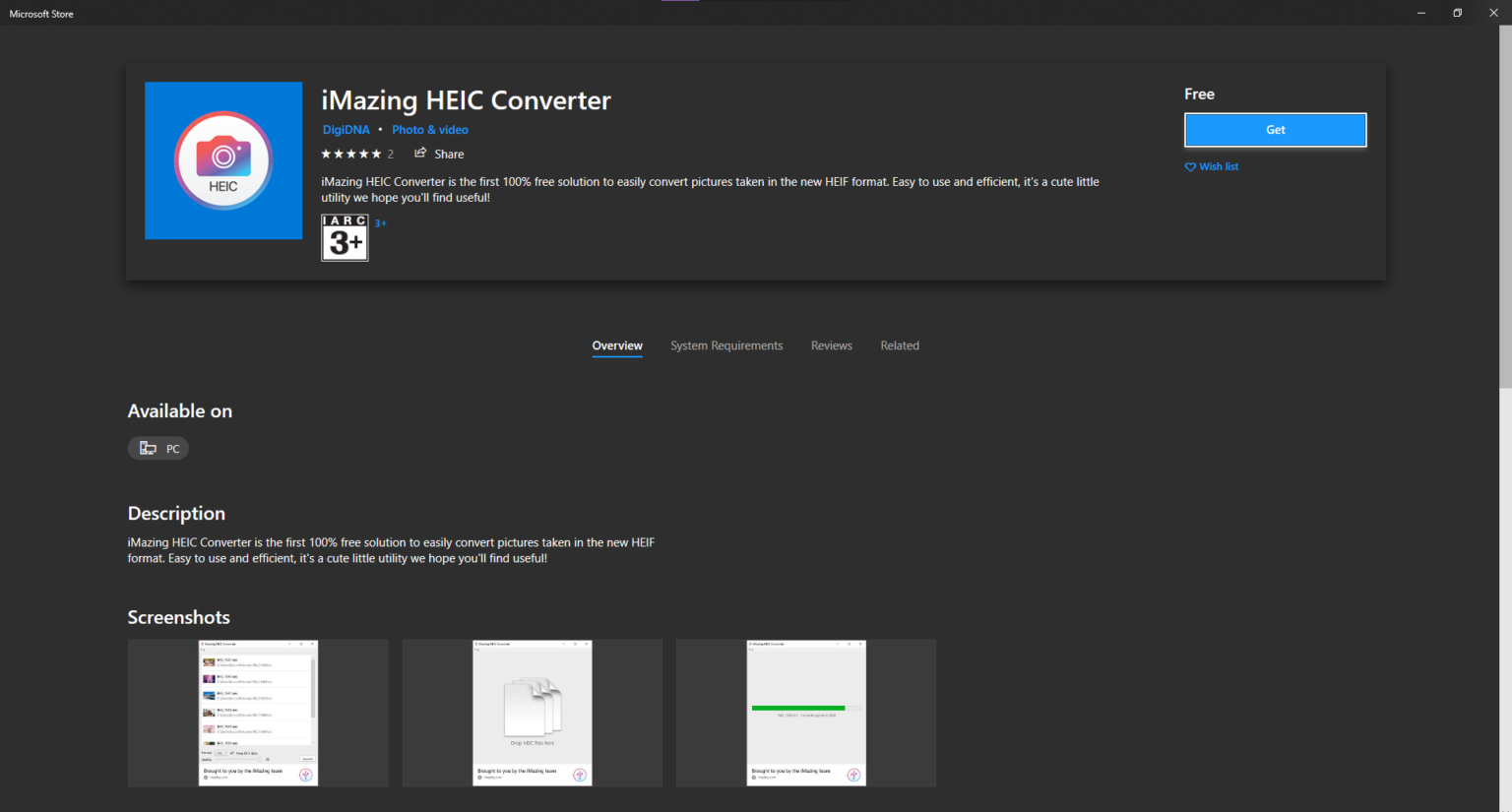Click the heart icon beside Wish list
Image resolution: width=1512 pixels, height=812 pixels.
1189,166
